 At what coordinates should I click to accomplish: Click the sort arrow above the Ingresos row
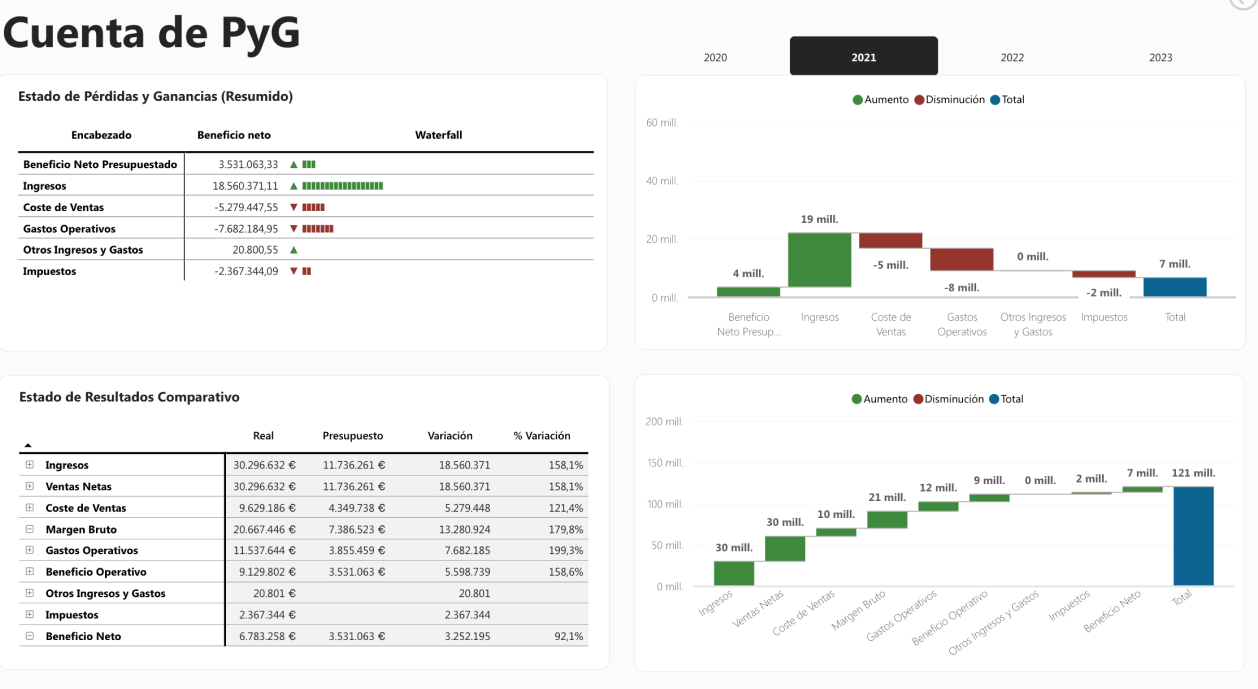pyautogui.click(x=28, y=445)
